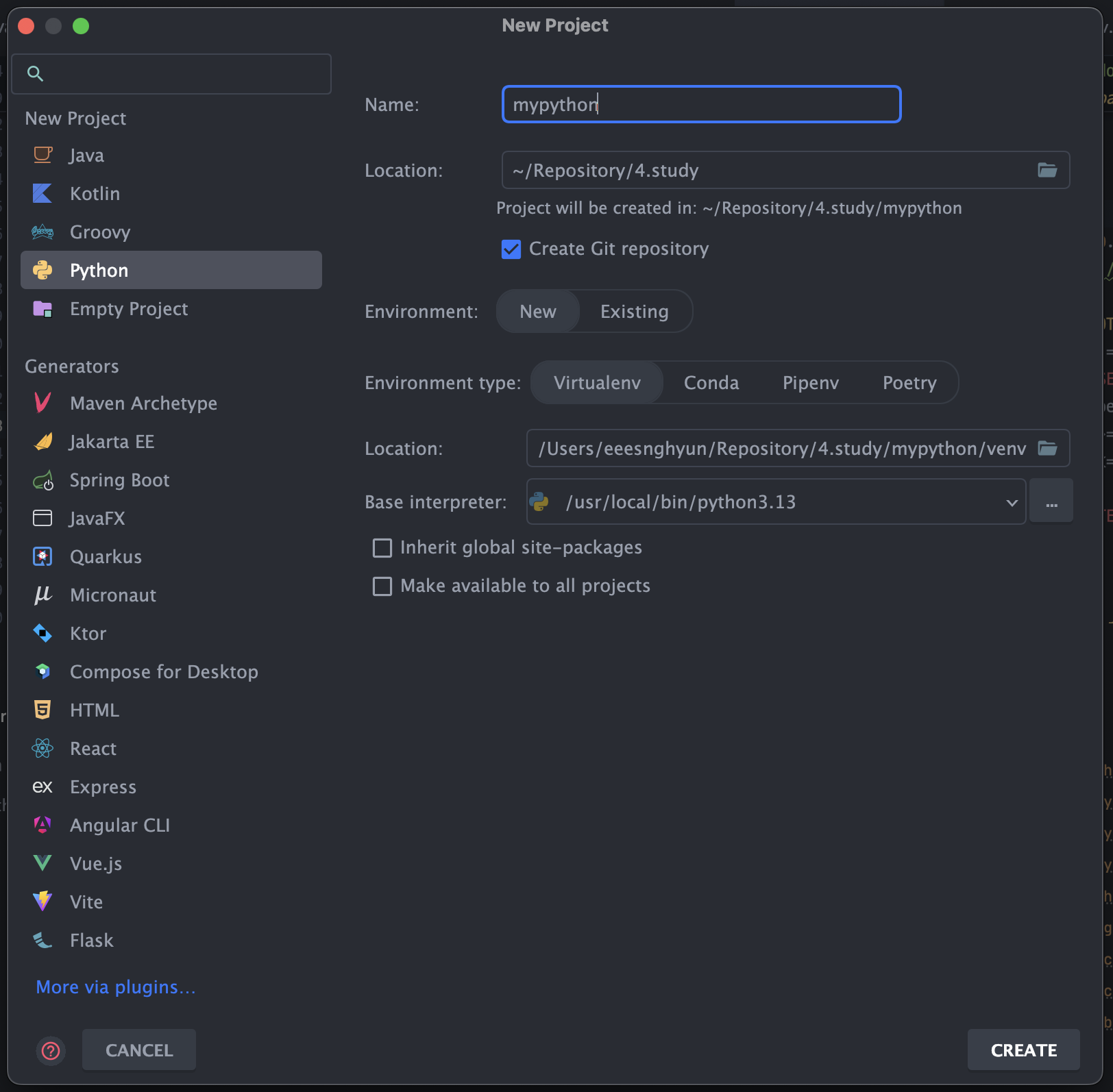Select Kotlin project type
Viewport: 1113px width, 1092px height.
pyautogui.click(x=171, y=193)
